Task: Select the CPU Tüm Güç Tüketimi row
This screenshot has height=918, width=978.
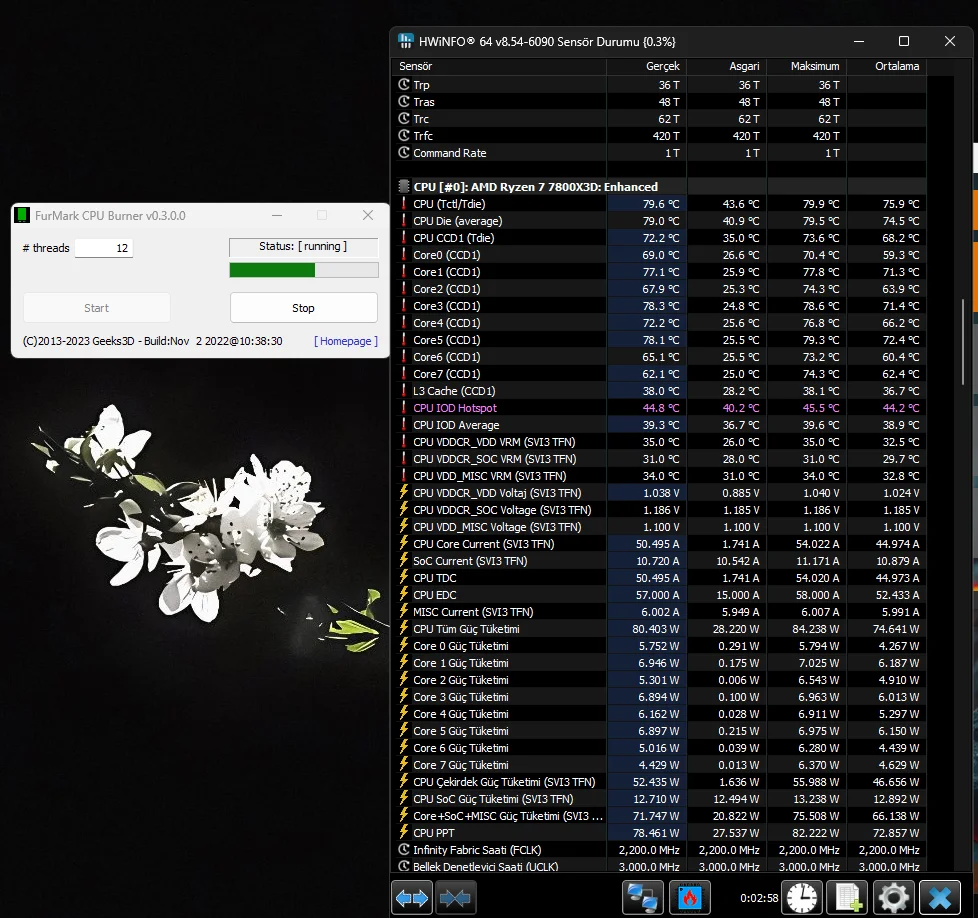Action: pos(660,629)
